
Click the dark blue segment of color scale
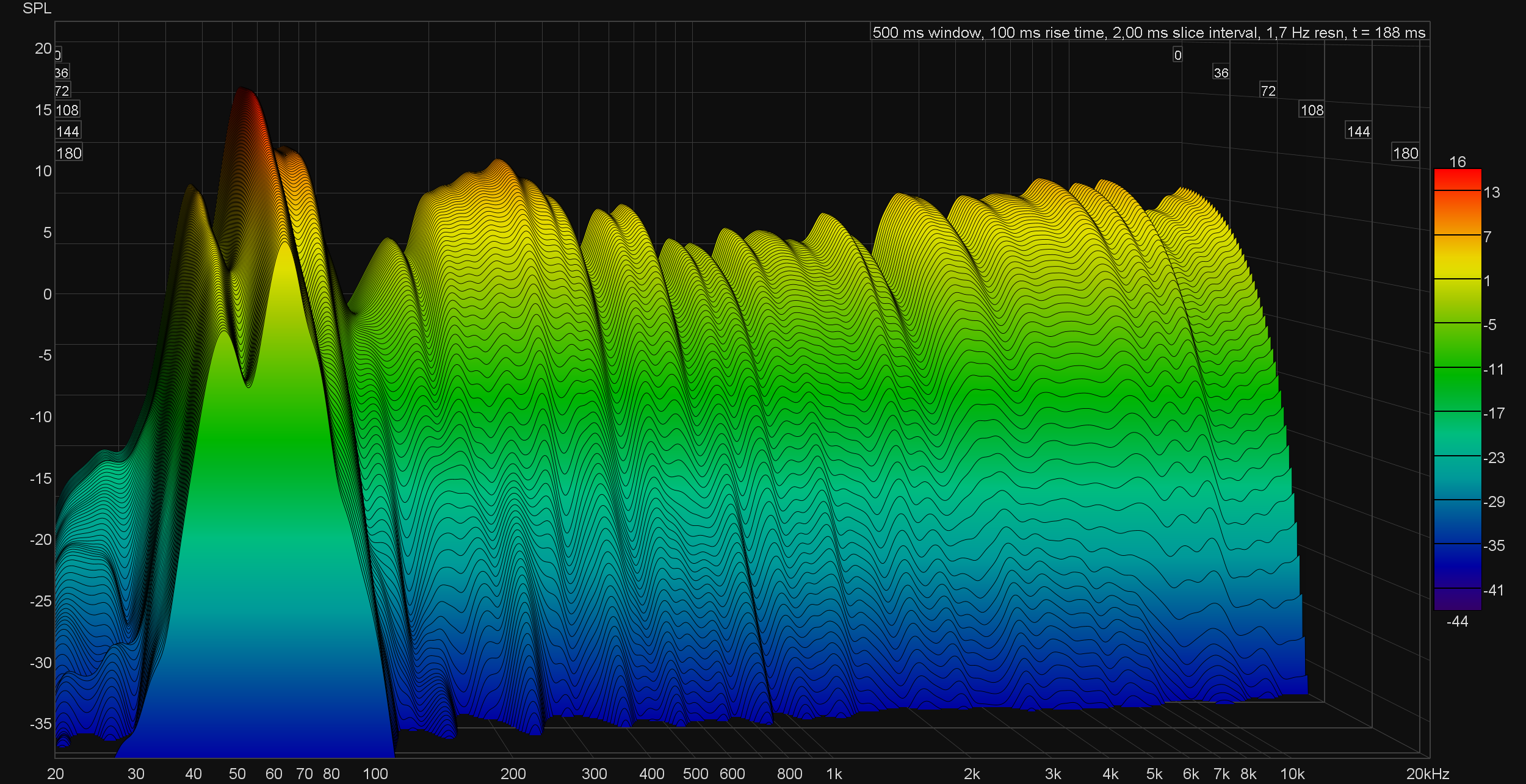coord(1457,566)
